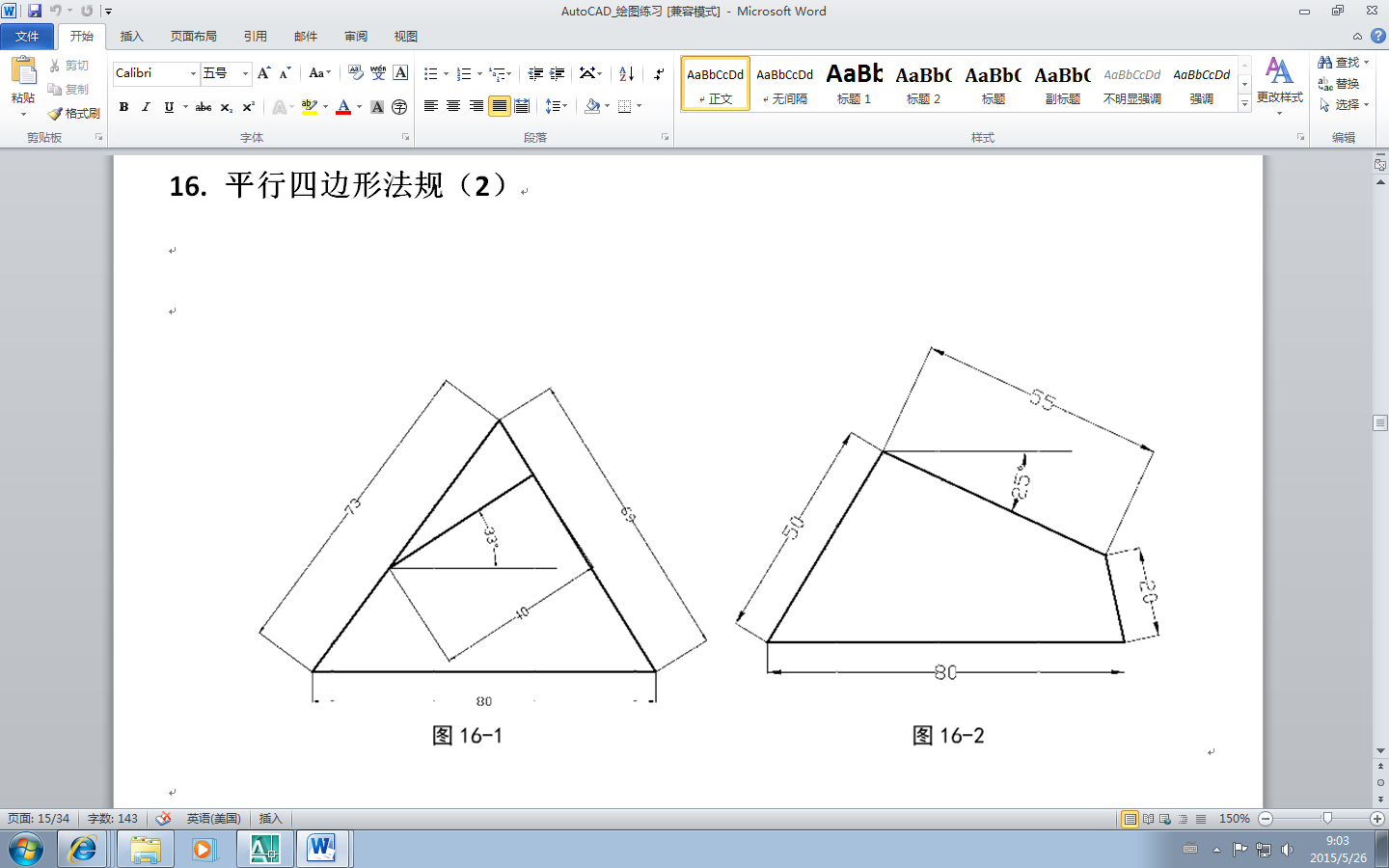
Task: Open the Font Color red swatch
Action: pyautogui.click(x=343, y=107)
